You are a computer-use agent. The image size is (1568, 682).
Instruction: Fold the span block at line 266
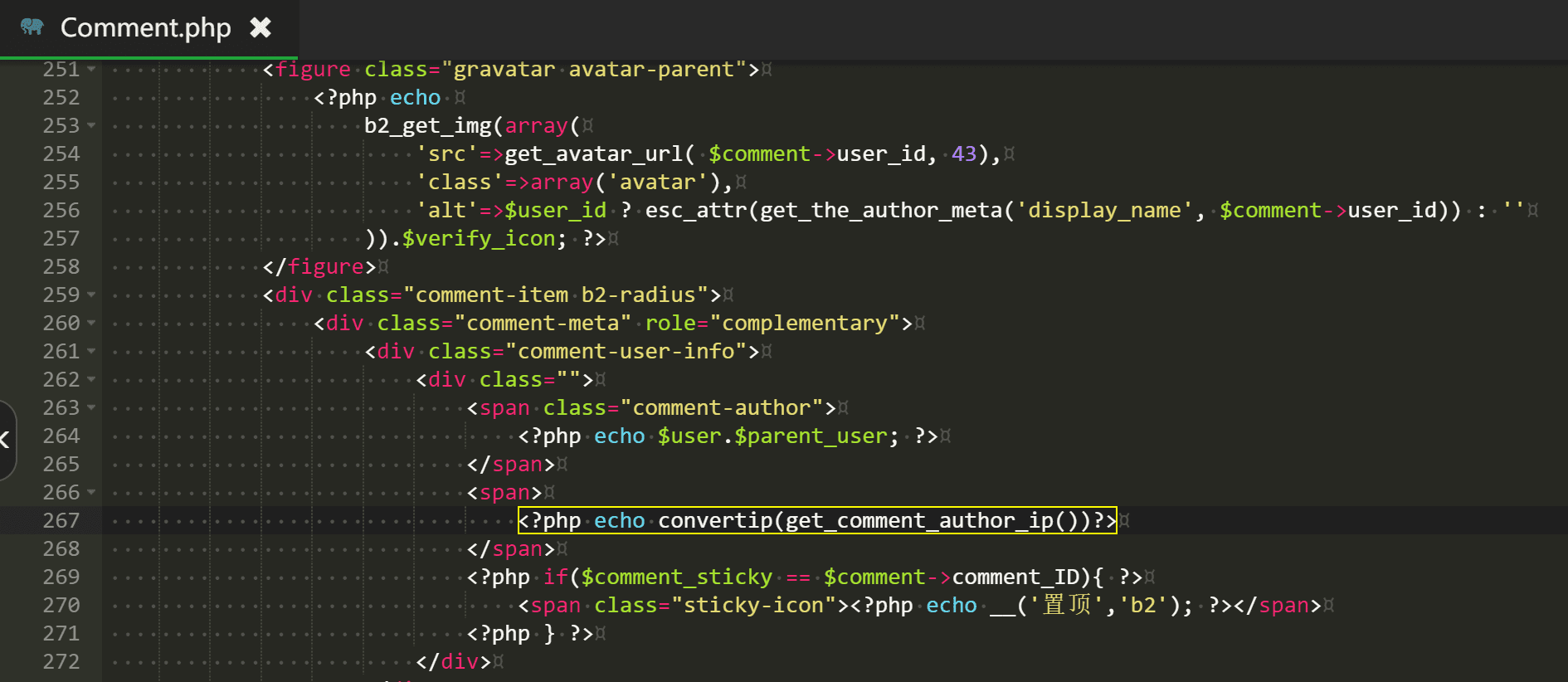pos(91,493)
